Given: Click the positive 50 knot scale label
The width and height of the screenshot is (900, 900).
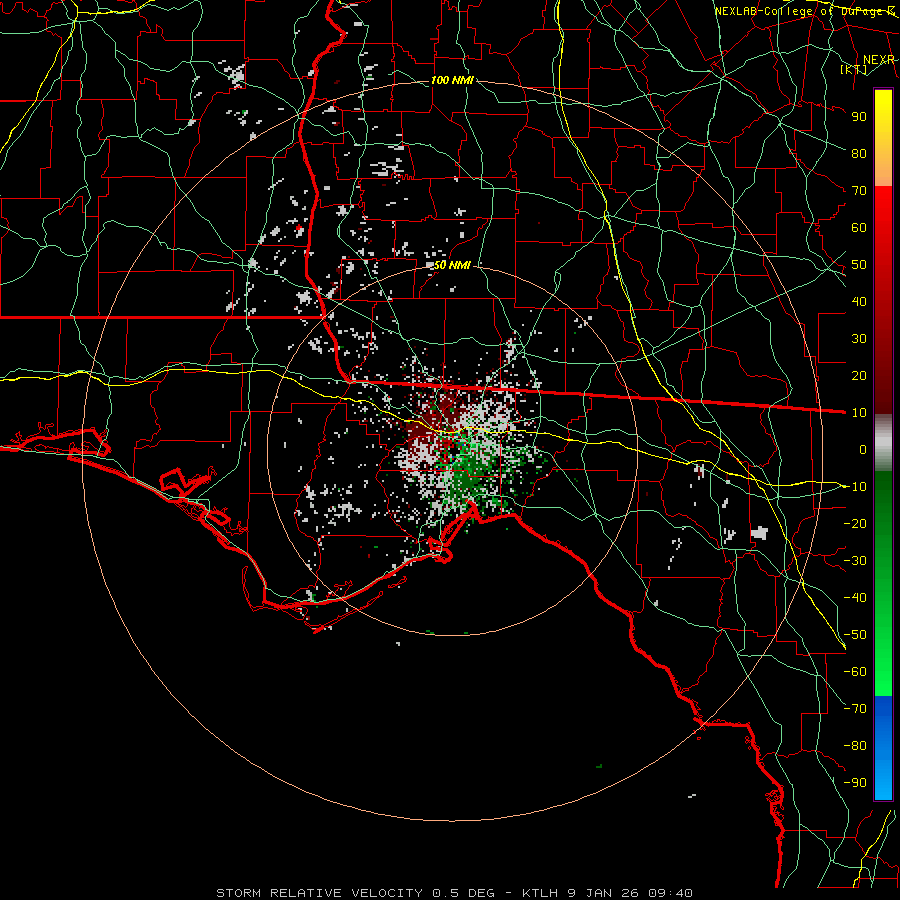Looking at the screenshot, I should (x=859, y=265).
